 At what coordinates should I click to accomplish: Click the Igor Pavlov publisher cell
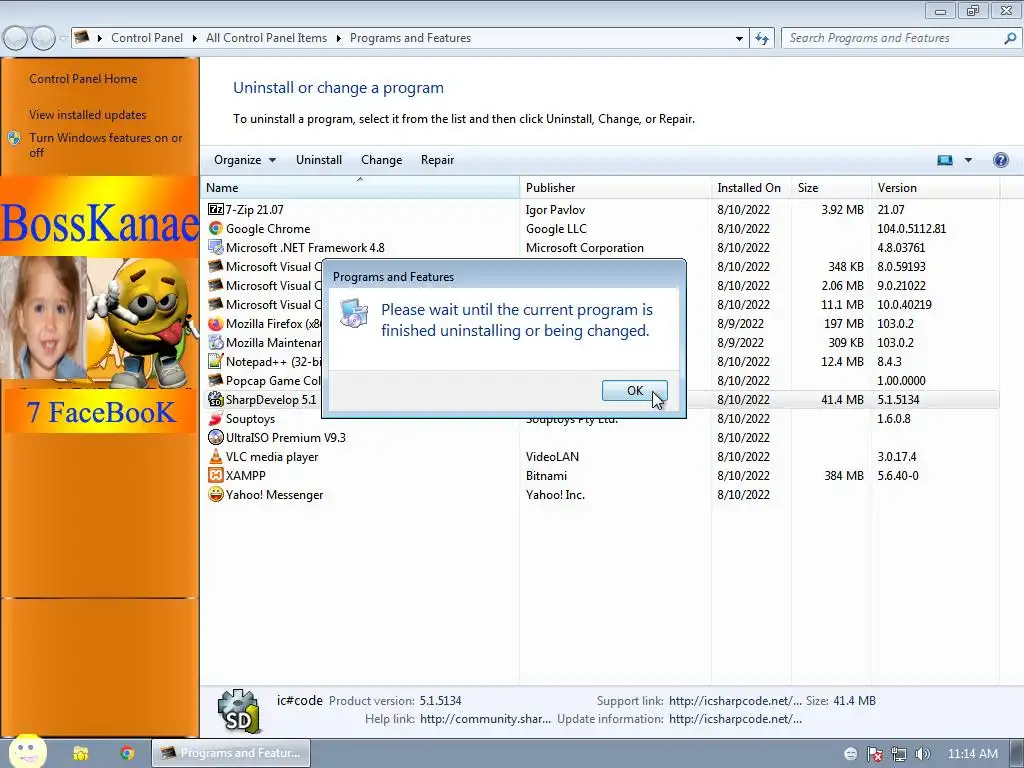tap(555, 210)
